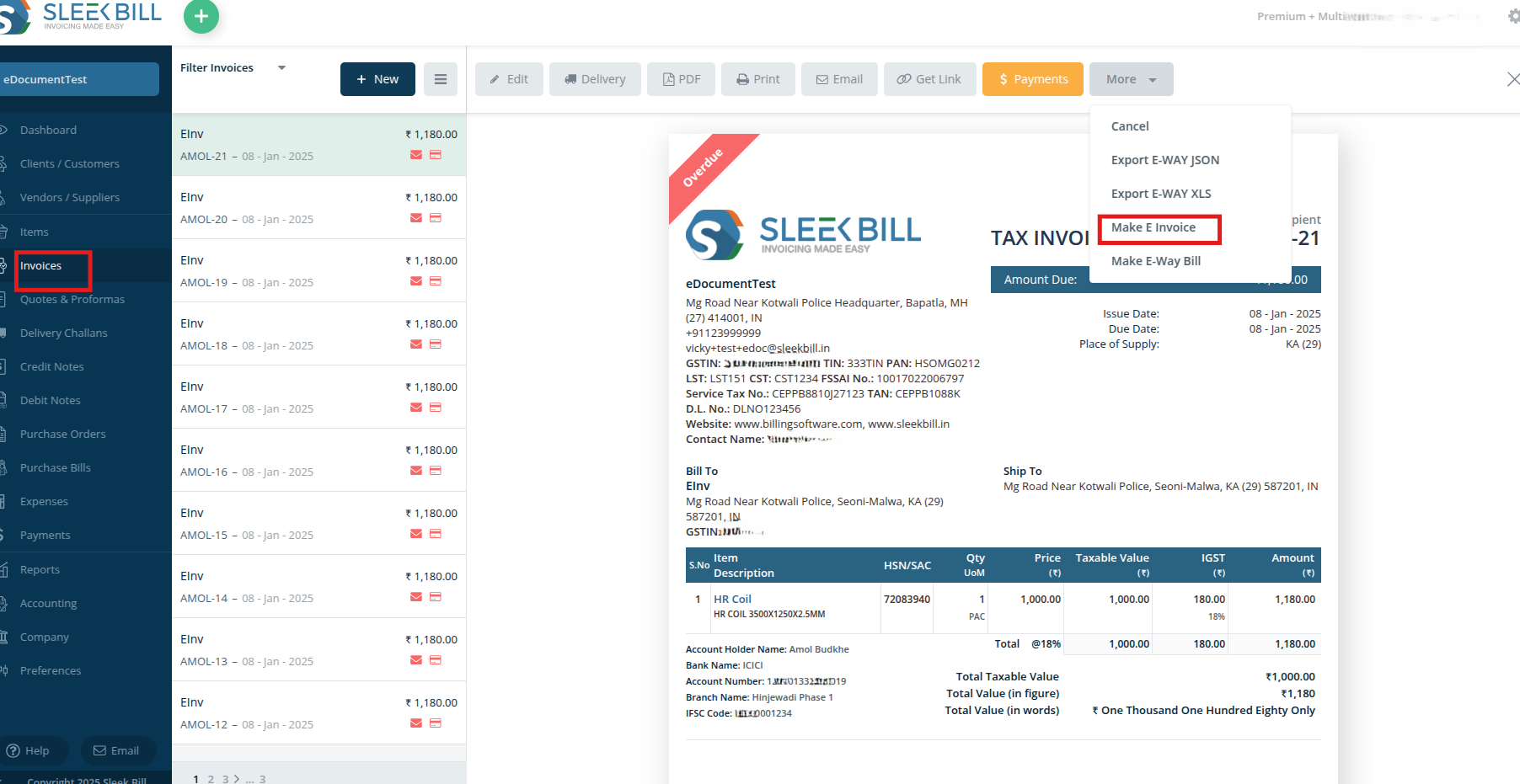Click the email icon on AMOL-19 row

point(416,281)
